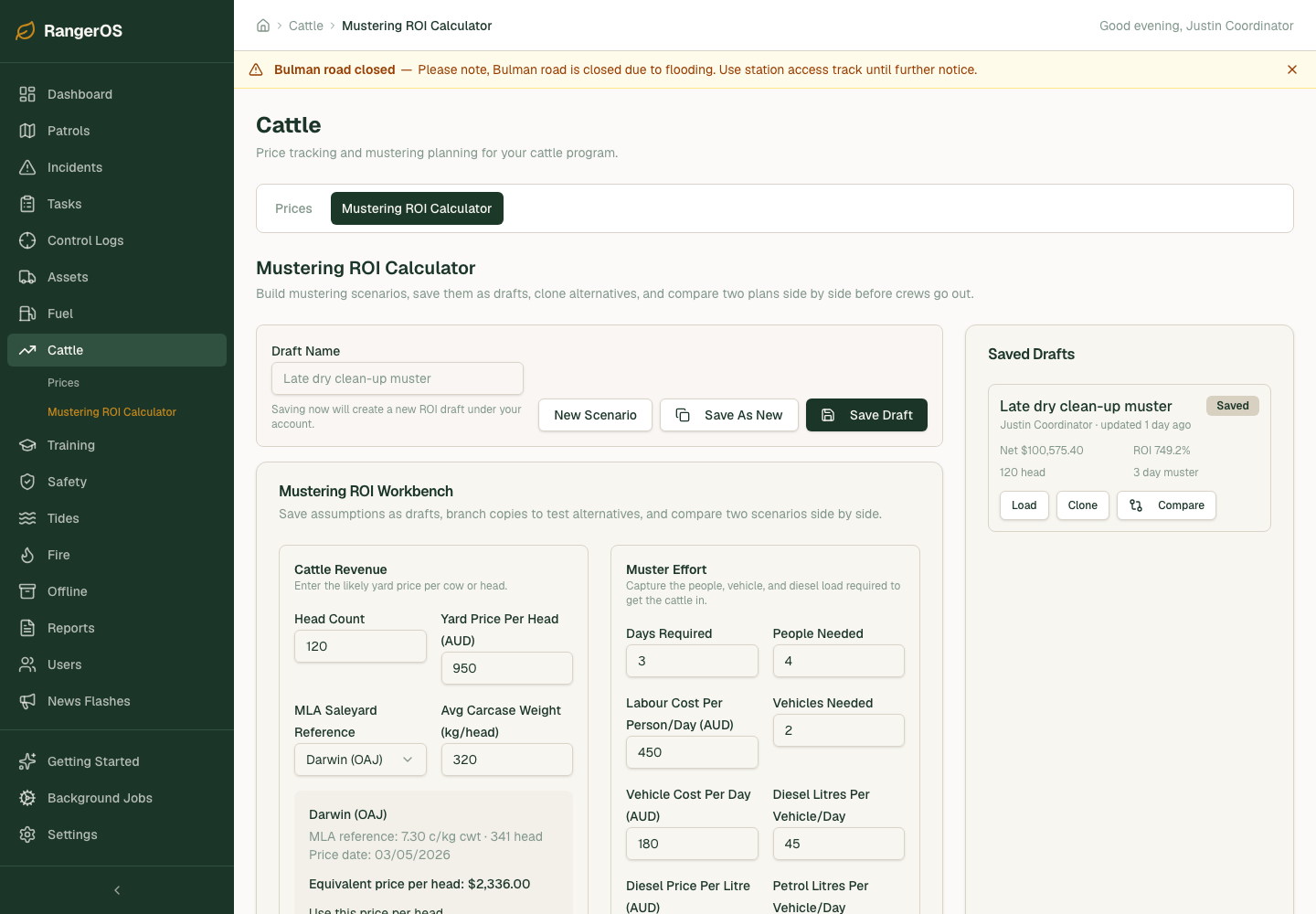Go to home via breadcrumb house icon

point(263,26)
